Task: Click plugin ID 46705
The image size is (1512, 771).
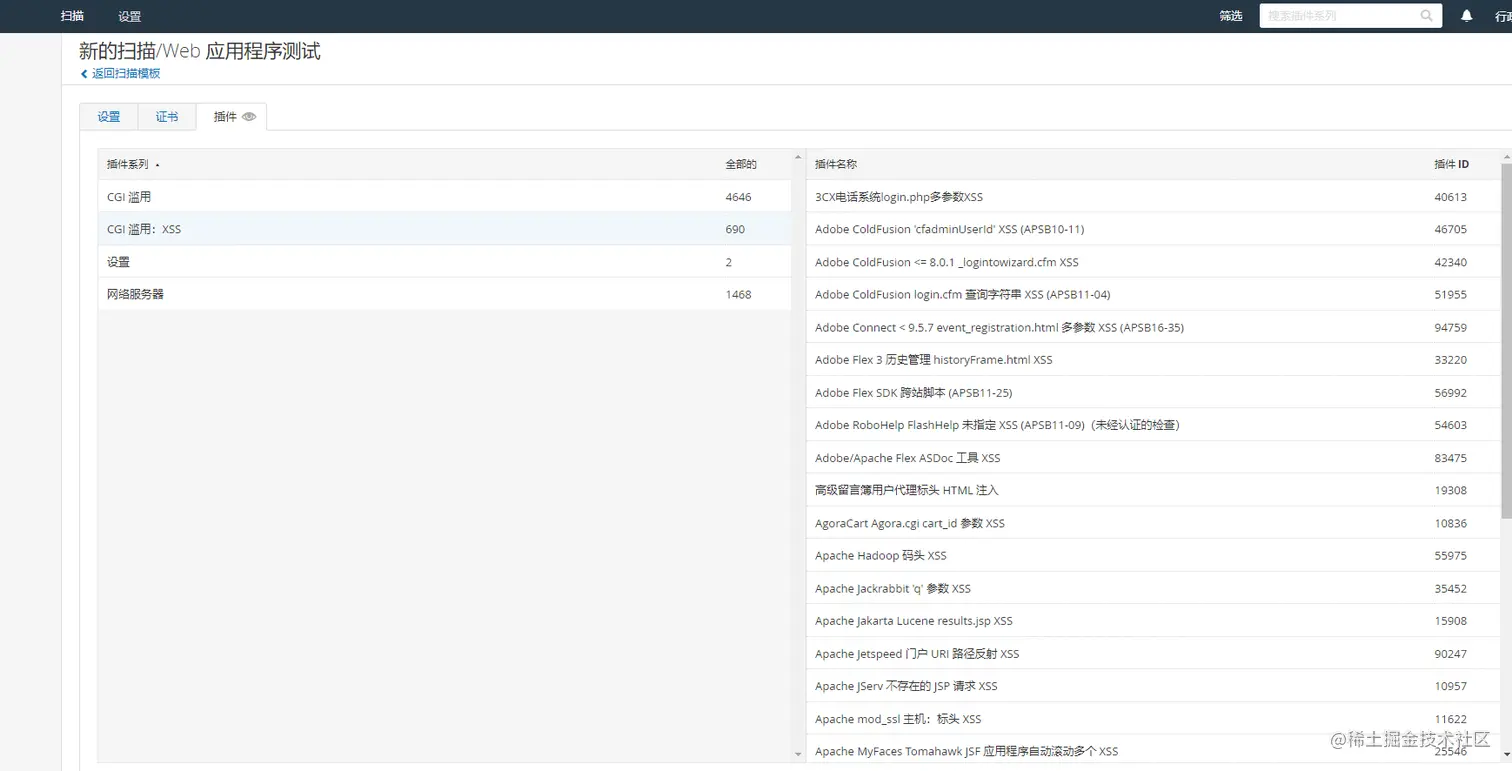Action: (x=1450, y=229)
